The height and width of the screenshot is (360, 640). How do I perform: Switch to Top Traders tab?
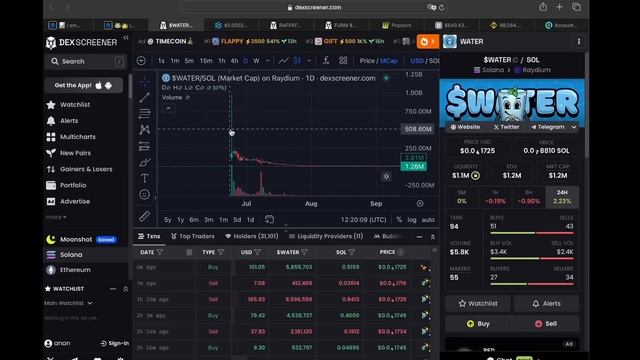pos(193,236)
